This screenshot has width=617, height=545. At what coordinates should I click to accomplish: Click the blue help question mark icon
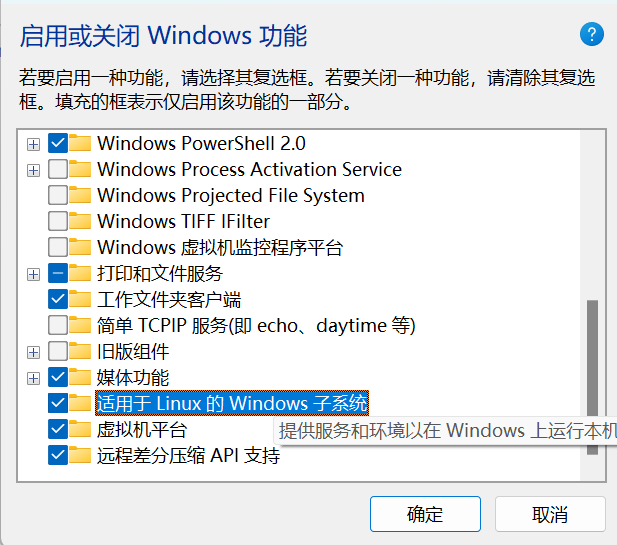pos(592,34)
